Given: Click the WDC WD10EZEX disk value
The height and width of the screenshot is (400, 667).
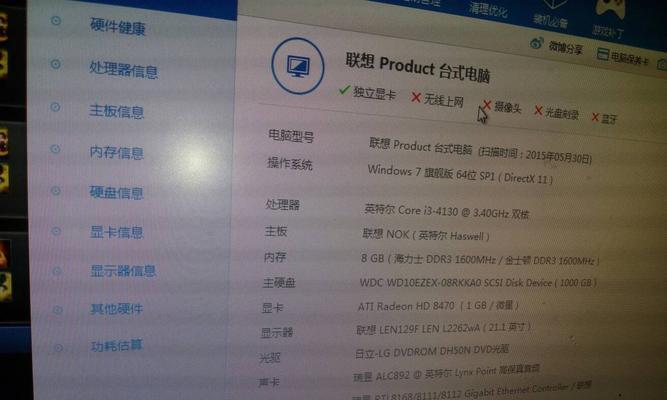Looking at the screenshot, I should coord(478,283).
